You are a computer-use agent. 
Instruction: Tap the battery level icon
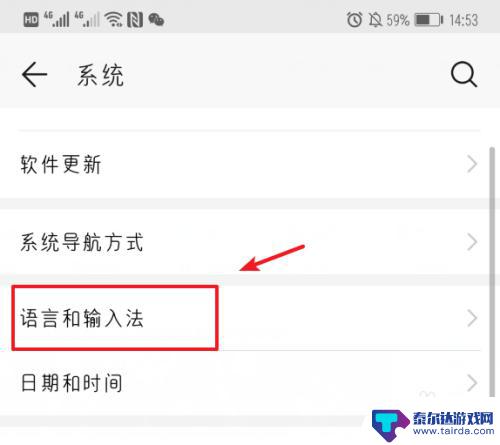[x=429, y=20]
